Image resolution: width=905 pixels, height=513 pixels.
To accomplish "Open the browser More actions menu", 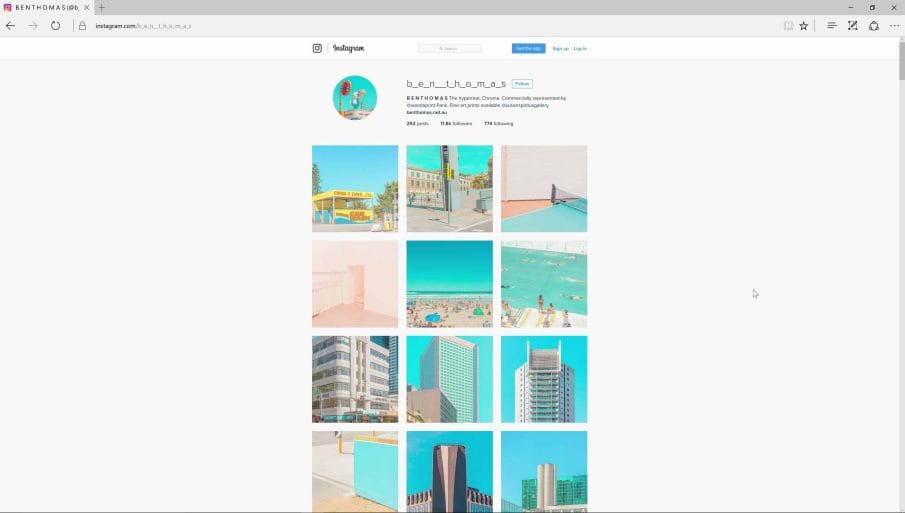I will coord(894,26).
